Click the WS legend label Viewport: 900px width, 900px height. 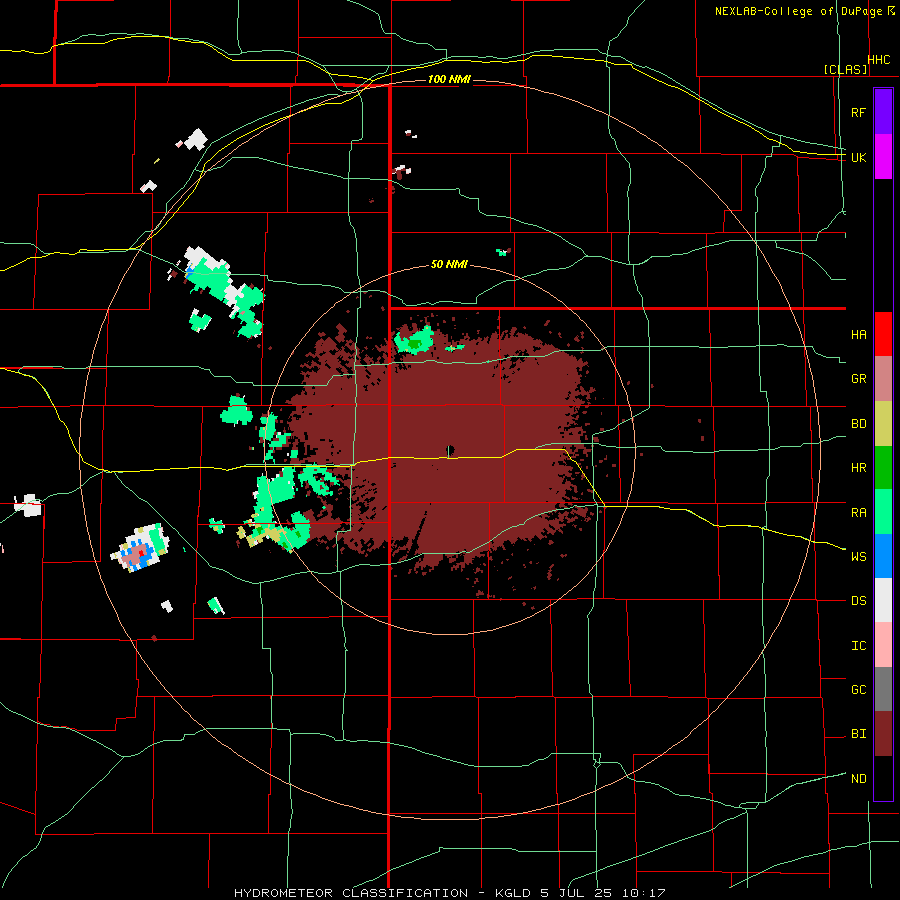[x=858, y=557]
